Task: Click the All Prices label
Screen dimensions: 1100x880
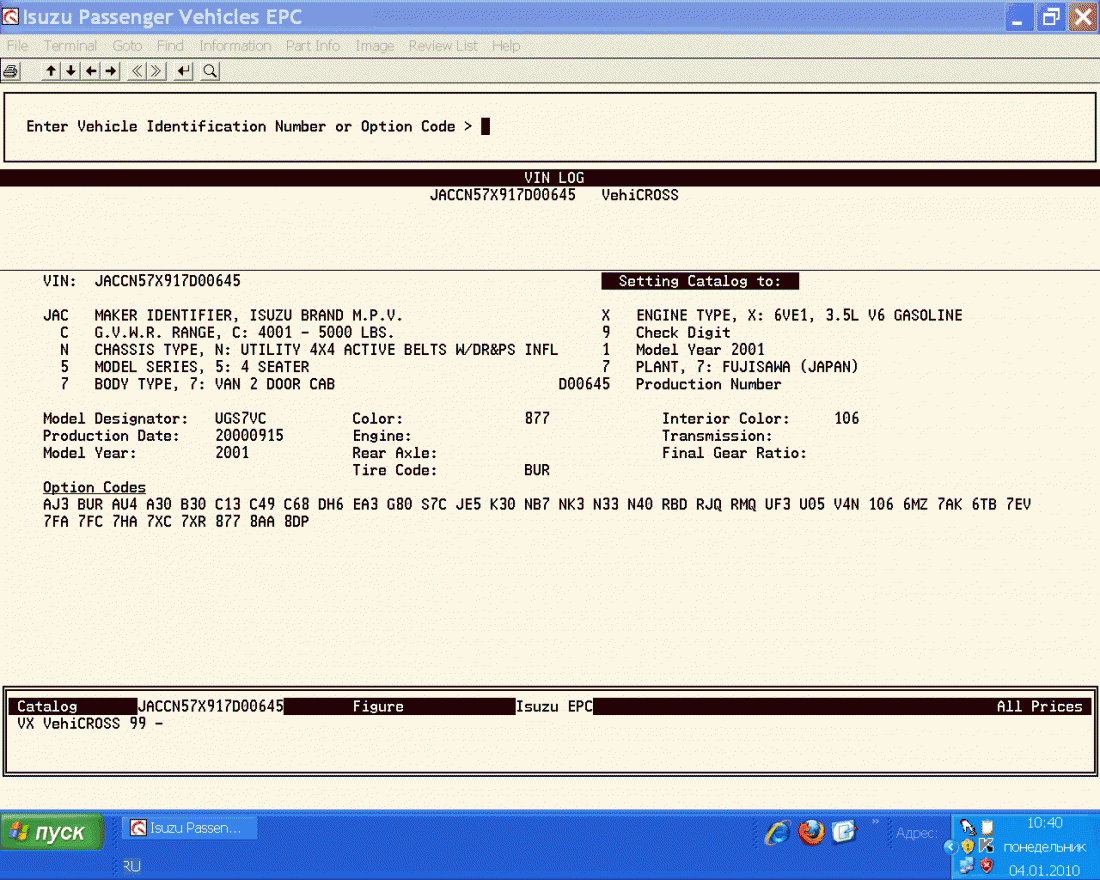Action: tap(1040, 706)
